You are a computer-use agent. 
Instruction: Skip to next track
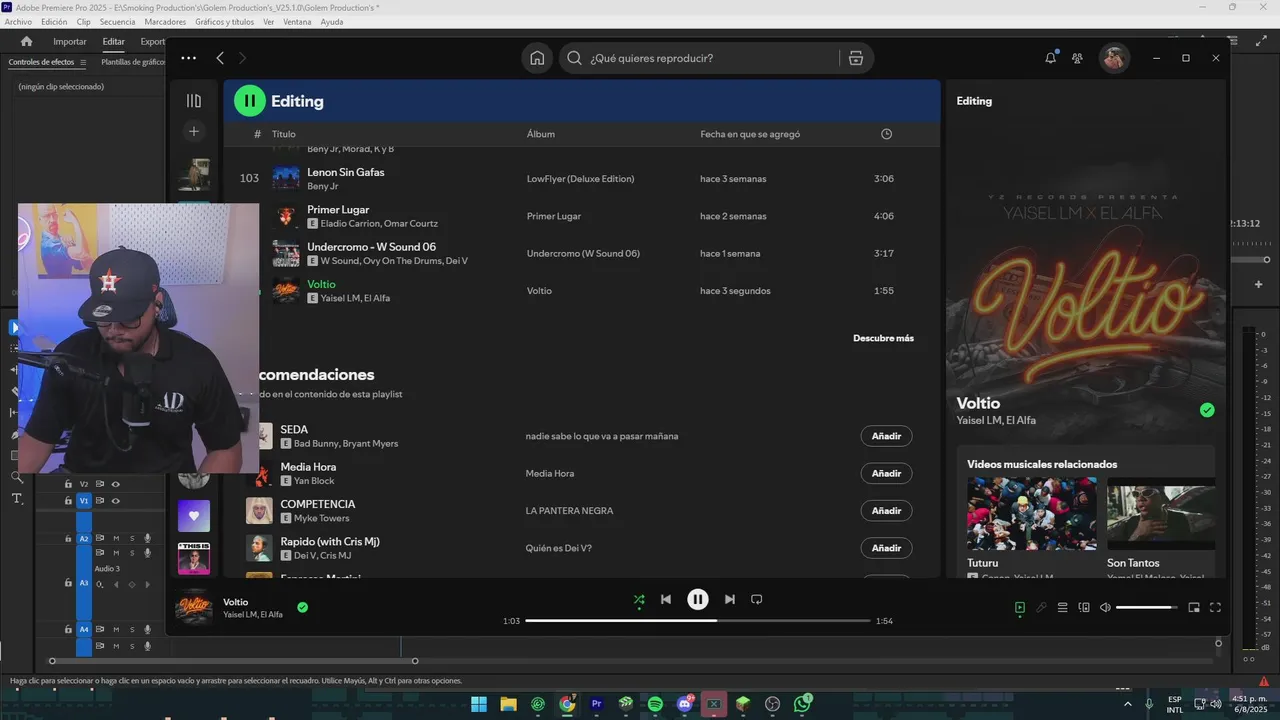730,599
